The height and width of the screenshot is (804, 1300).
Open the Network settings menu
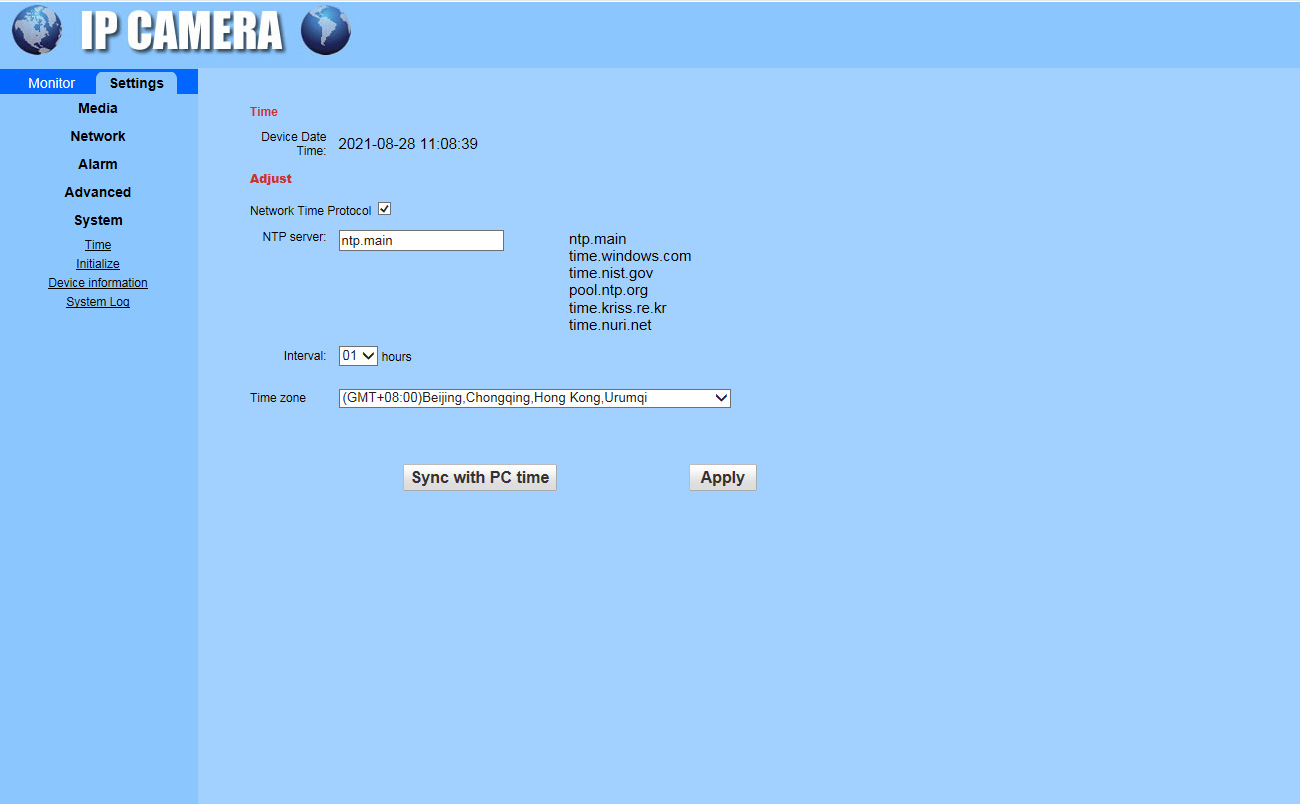98,136
